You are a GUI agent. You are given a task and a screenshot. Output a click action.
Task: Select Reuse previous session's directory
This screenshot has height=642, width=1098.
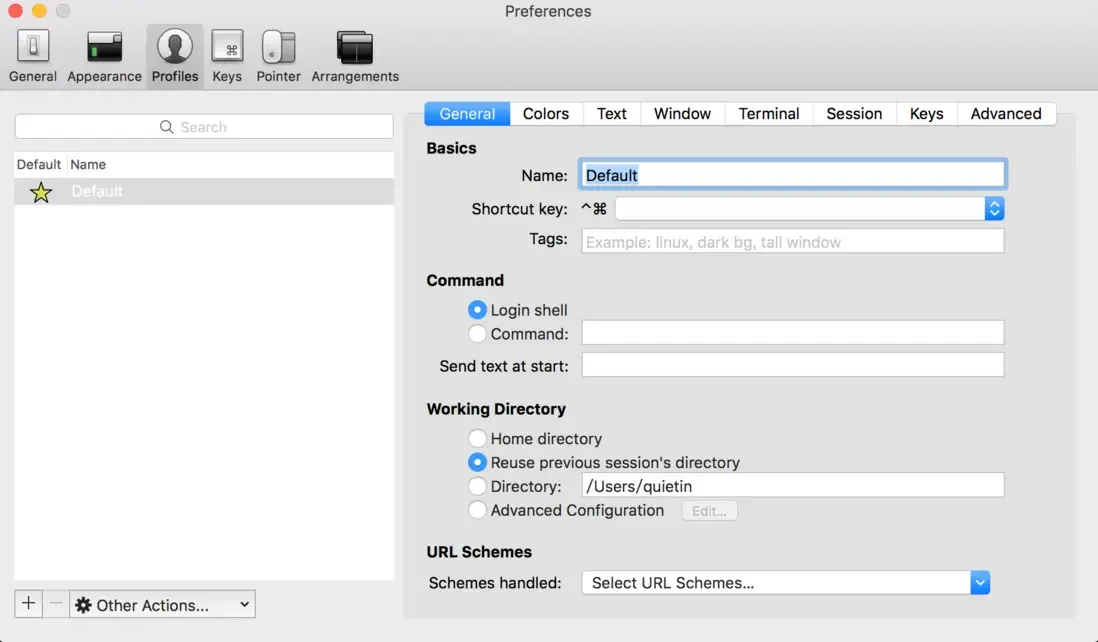coord(477,462)
